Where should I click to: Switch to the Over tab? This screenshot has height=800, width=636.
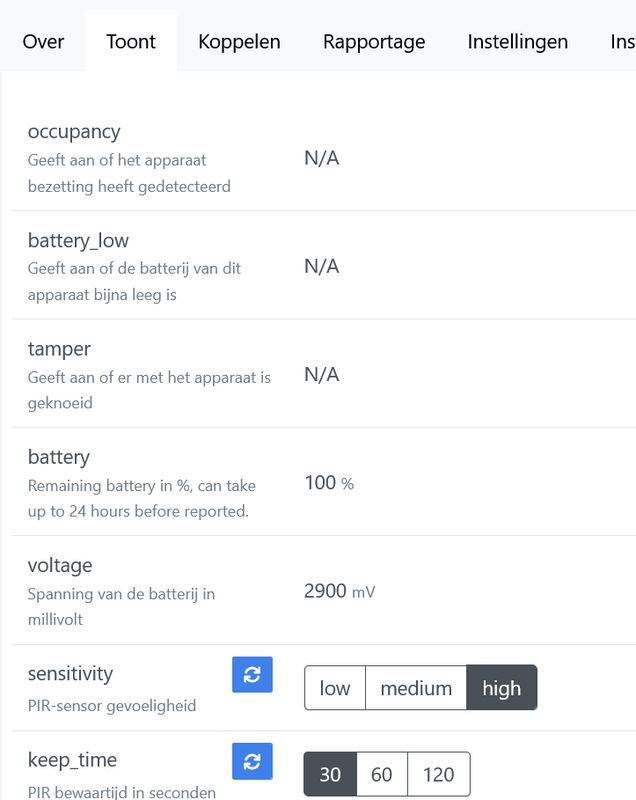[x=43, y=41]
